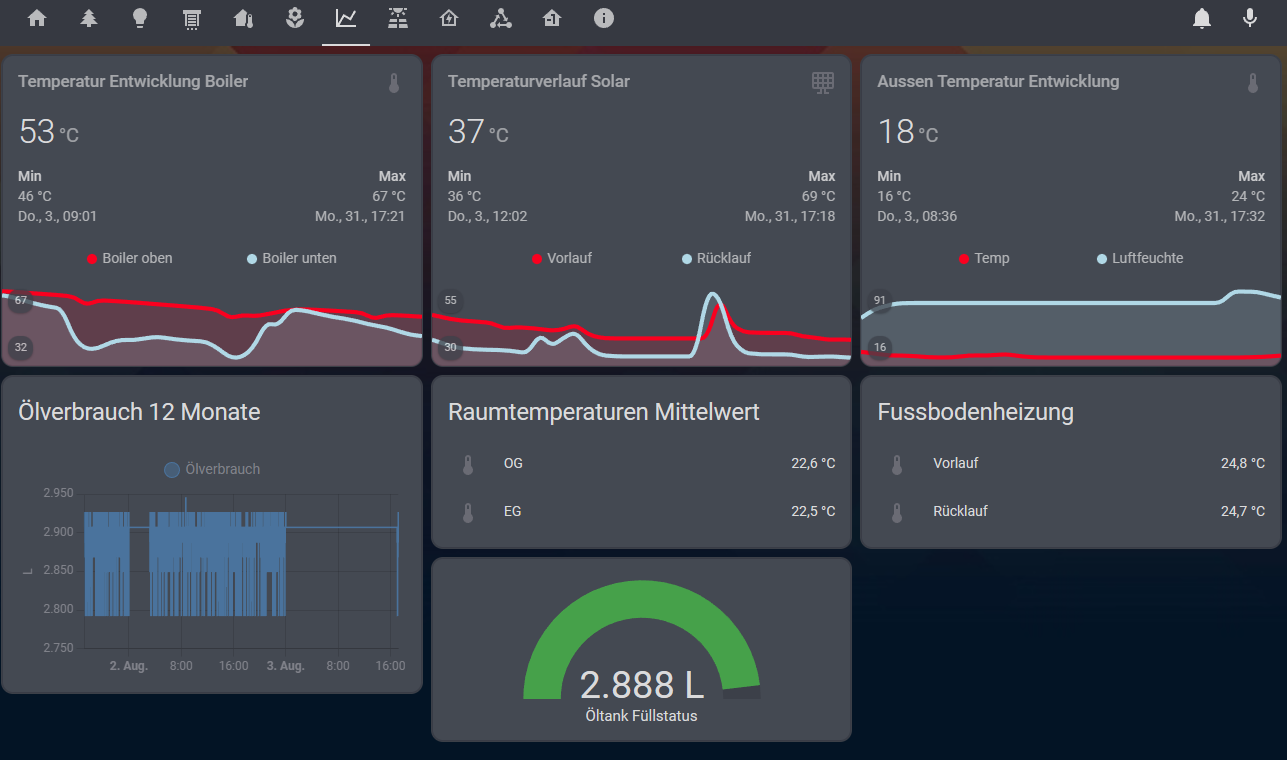Toggle Solar Rücklauf legend entry
Viewport: 1287px width, 760px height.
coord(717,258)
